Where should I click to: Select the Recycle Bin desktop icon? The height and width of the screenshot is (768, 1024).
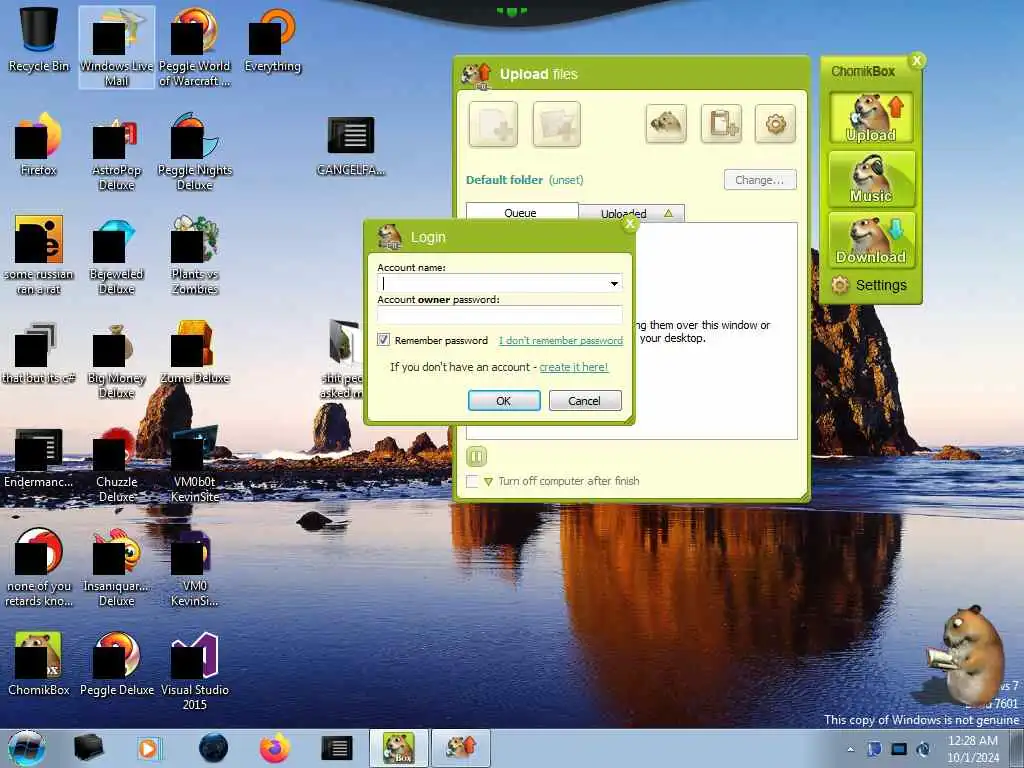[x=39, y=40]
